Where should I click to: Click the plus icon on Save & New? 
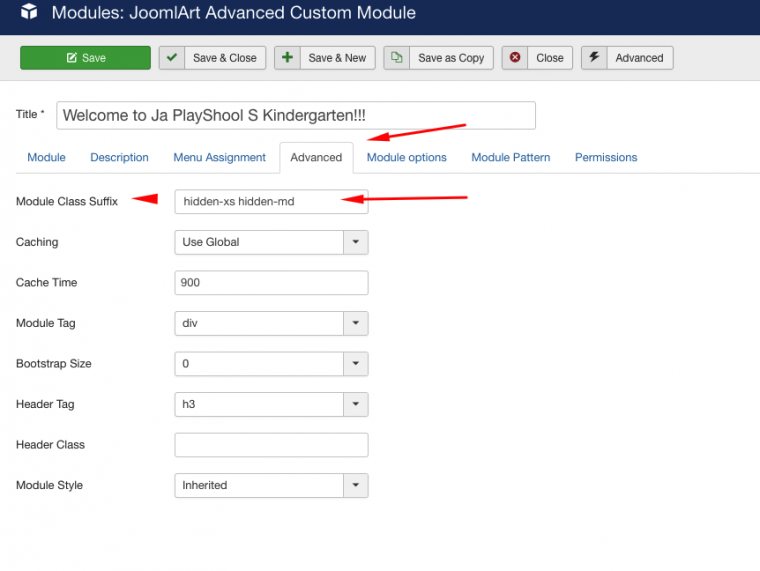coord(288,58)
